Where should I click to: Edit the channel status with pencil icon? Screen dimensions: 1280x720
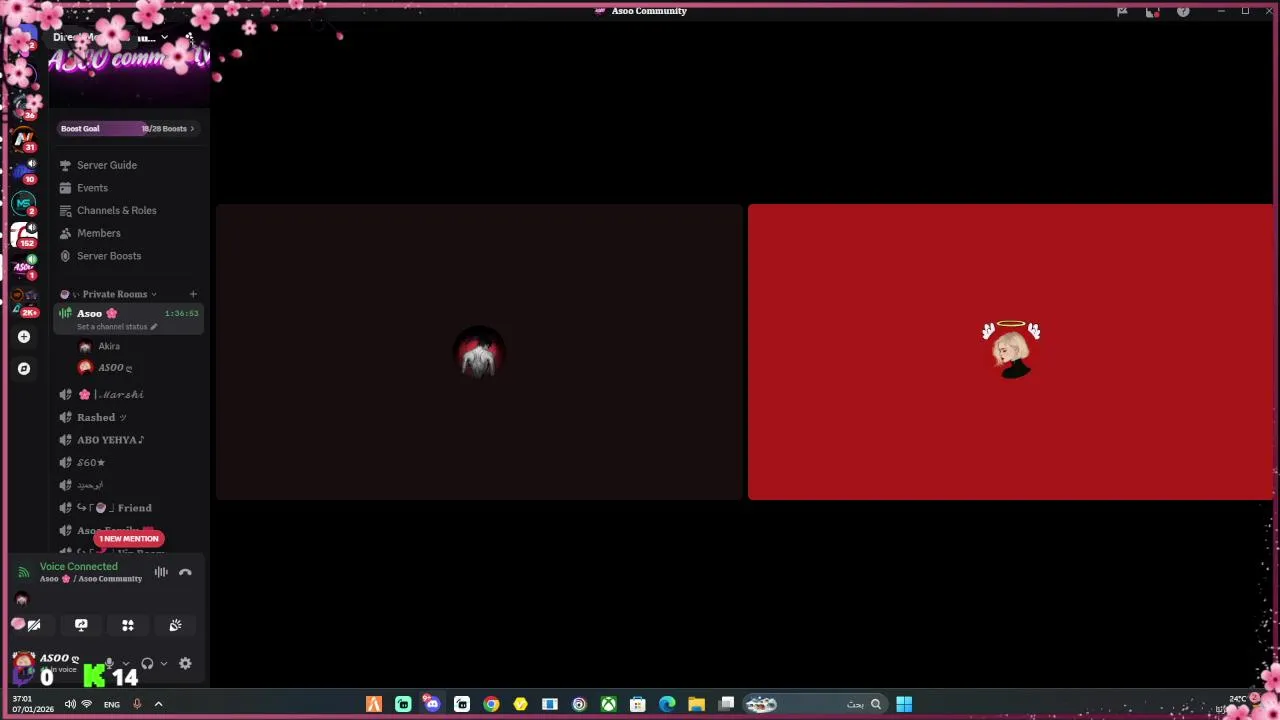(x=153, y=327)
